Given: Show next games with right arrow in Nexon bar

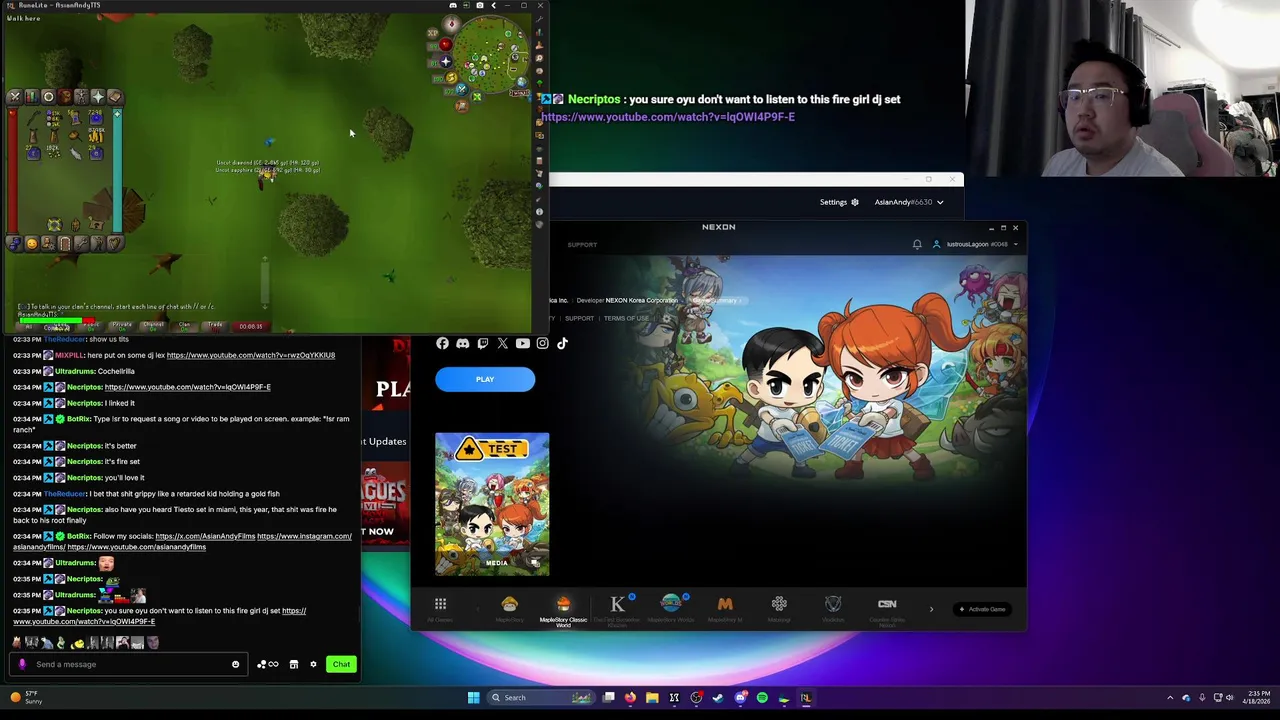Looking at the screenshot, I should 931,609.
